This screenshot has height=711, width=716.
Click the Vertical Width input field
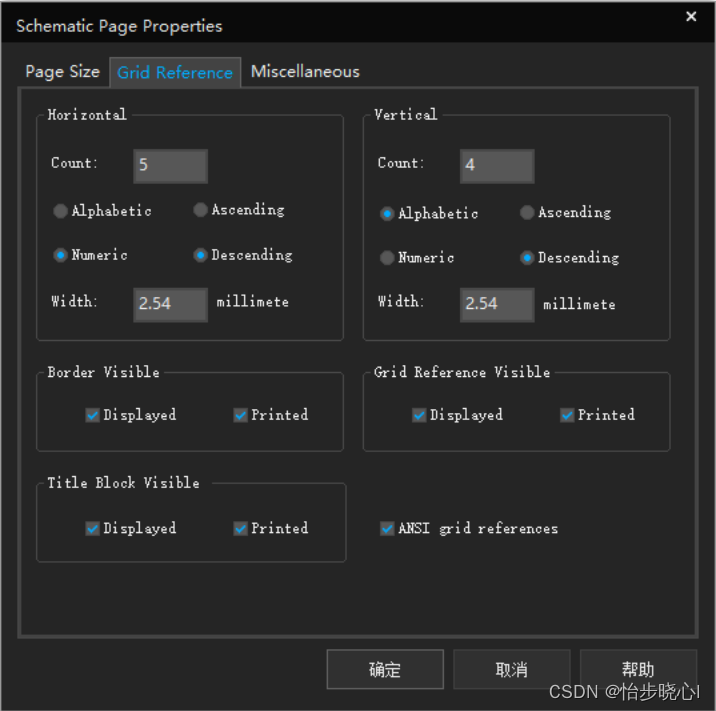(496, 303)
